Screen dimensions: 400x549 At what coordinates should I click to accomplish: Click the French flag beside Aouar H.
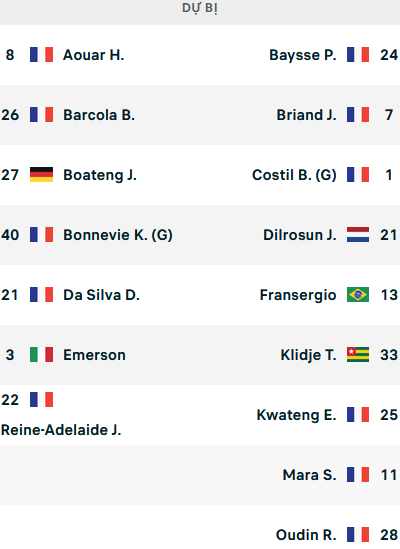click(x=41, y=55)
